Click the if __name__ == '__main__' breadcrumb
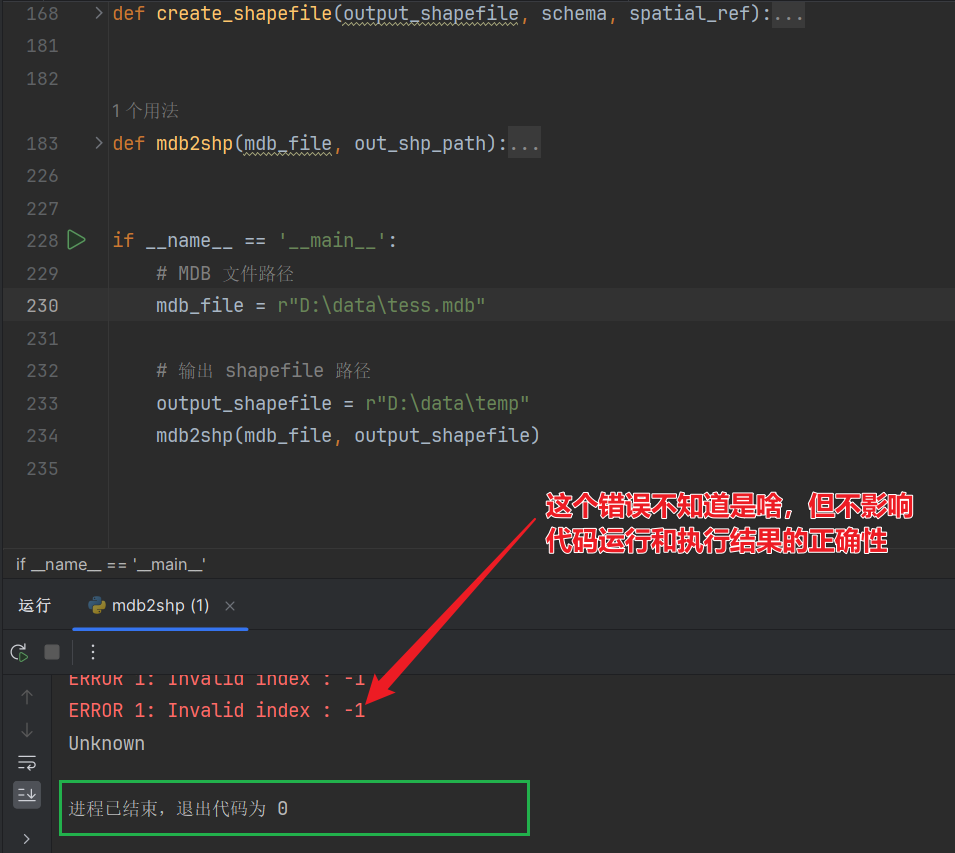The width and height of the screenshot is (955, 853). point(110,563)
